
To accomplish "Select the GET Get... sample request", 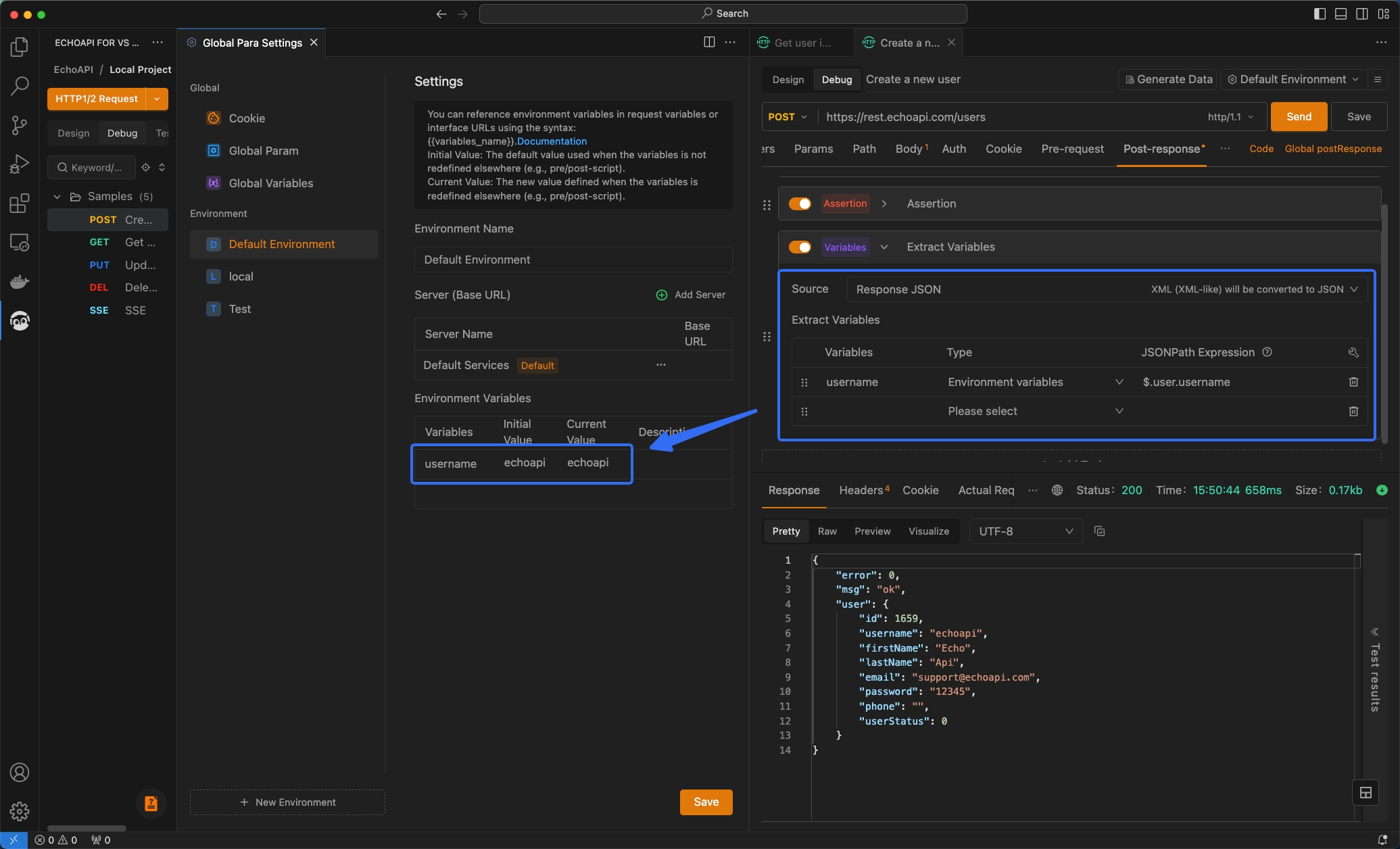I will pos(108,242).
